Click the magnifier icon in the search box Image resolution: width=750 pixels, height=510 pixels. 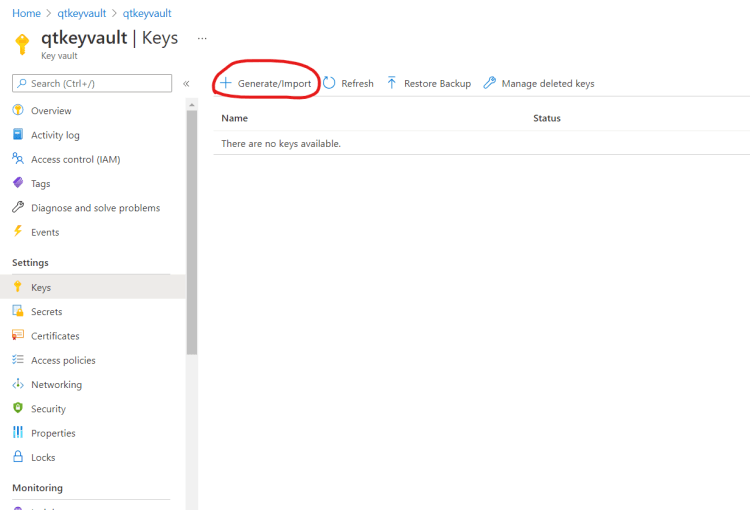[x=22, y=83]
